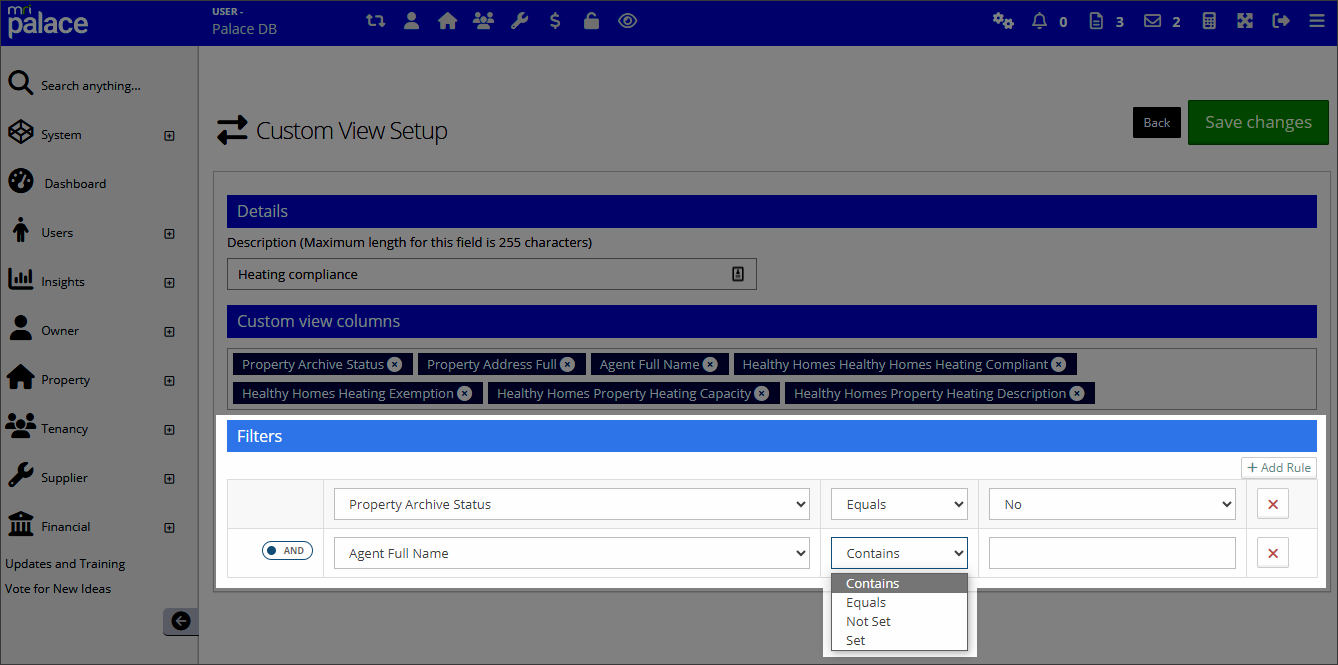1338x665 pixels.
Task: Open the tenancy group icon in top toolbar
Action: click(484, 20)
